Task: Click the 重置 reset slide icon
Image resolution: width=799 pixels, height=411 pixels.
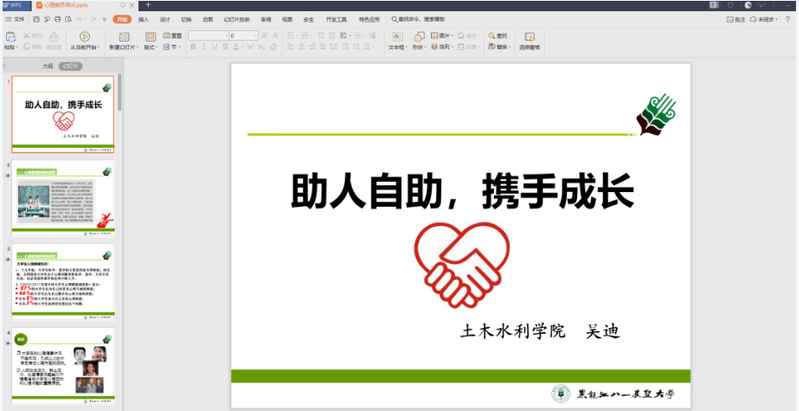Action: coord(172,35)
